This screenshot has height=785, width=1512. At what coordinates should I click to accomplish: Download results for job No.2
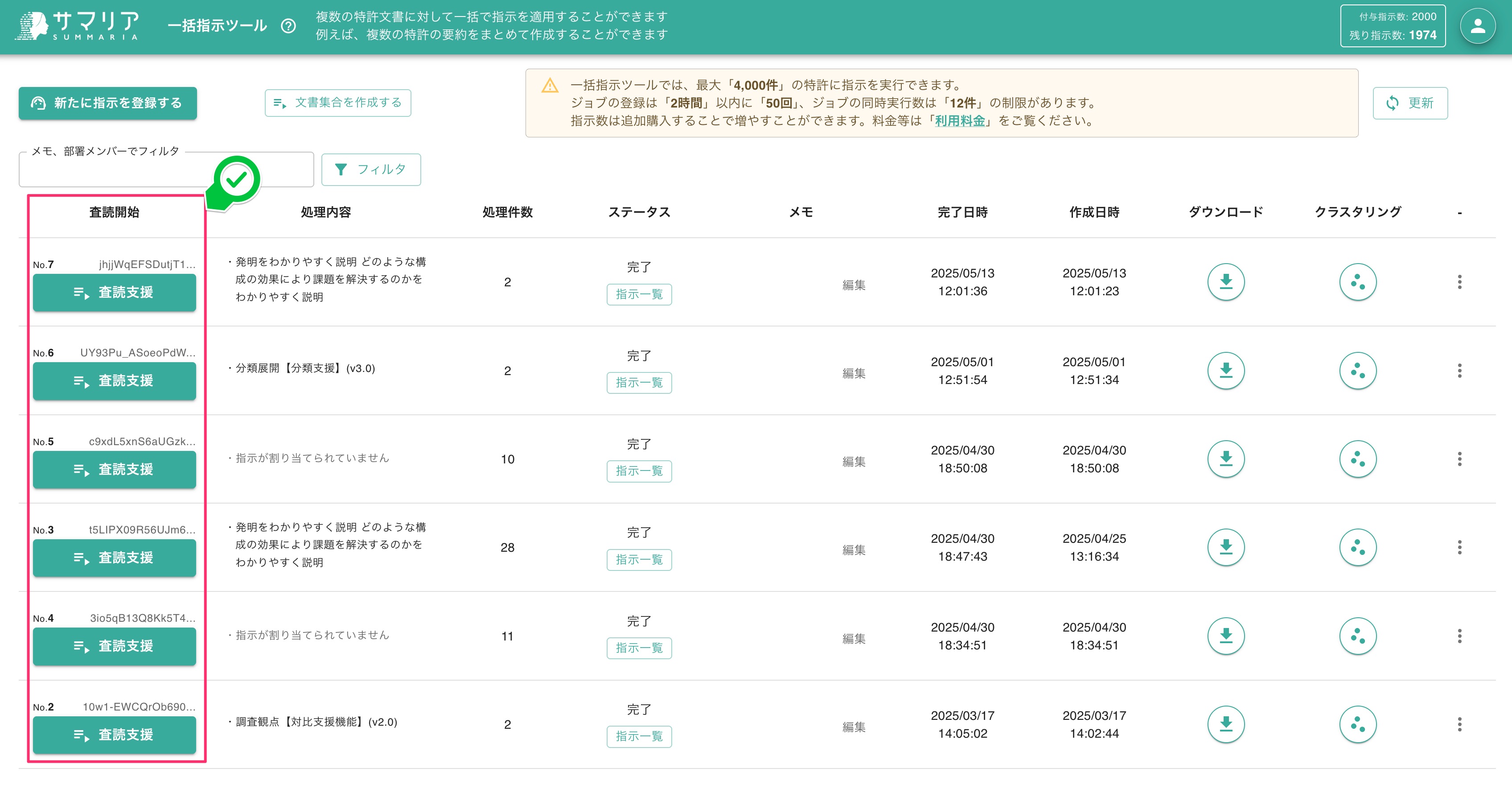(x=1225, y=724)
